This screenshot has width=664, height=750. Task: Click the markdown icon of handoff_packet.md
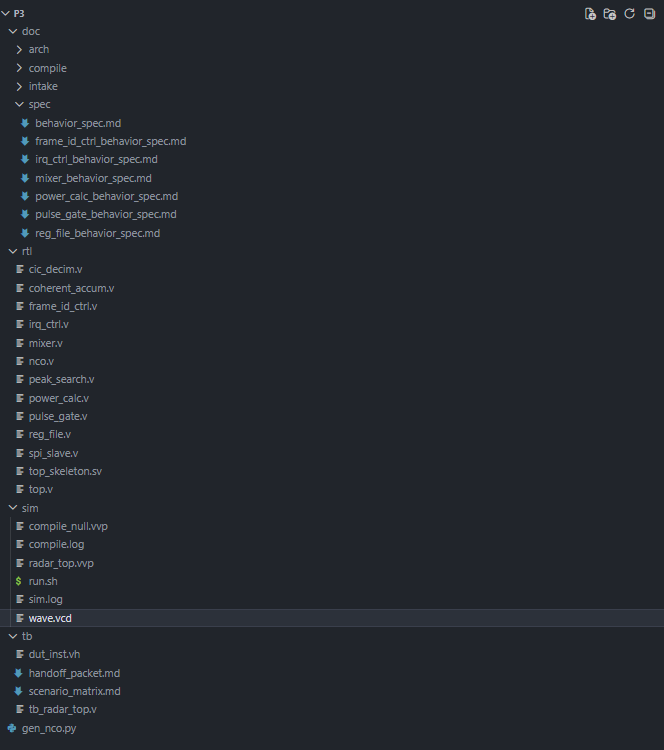point(18,673)
